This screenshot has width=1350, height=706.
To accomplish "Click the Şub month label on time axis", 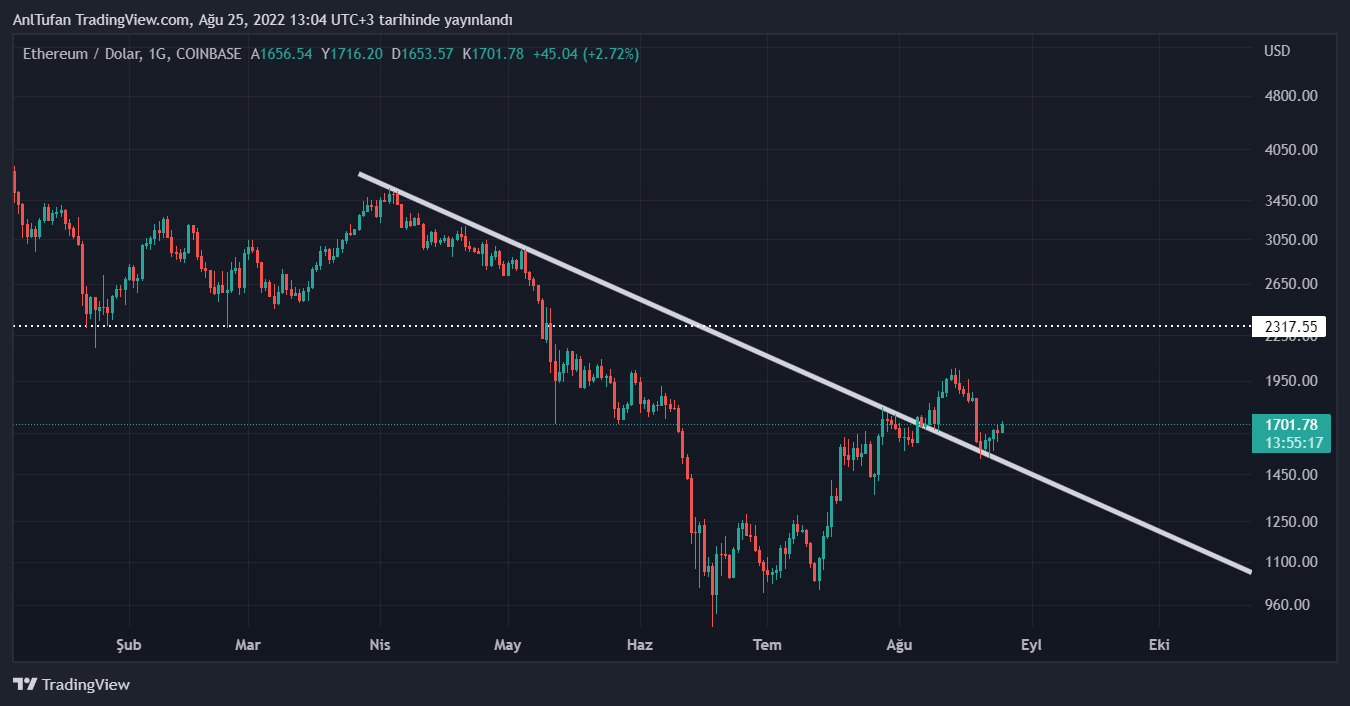I will pos(129,645).
